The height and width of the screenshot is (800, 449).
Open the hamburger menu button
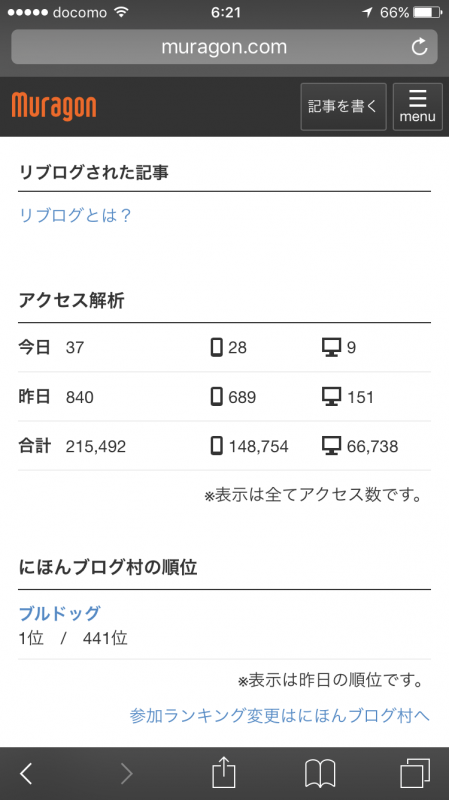tap(417, 107)
